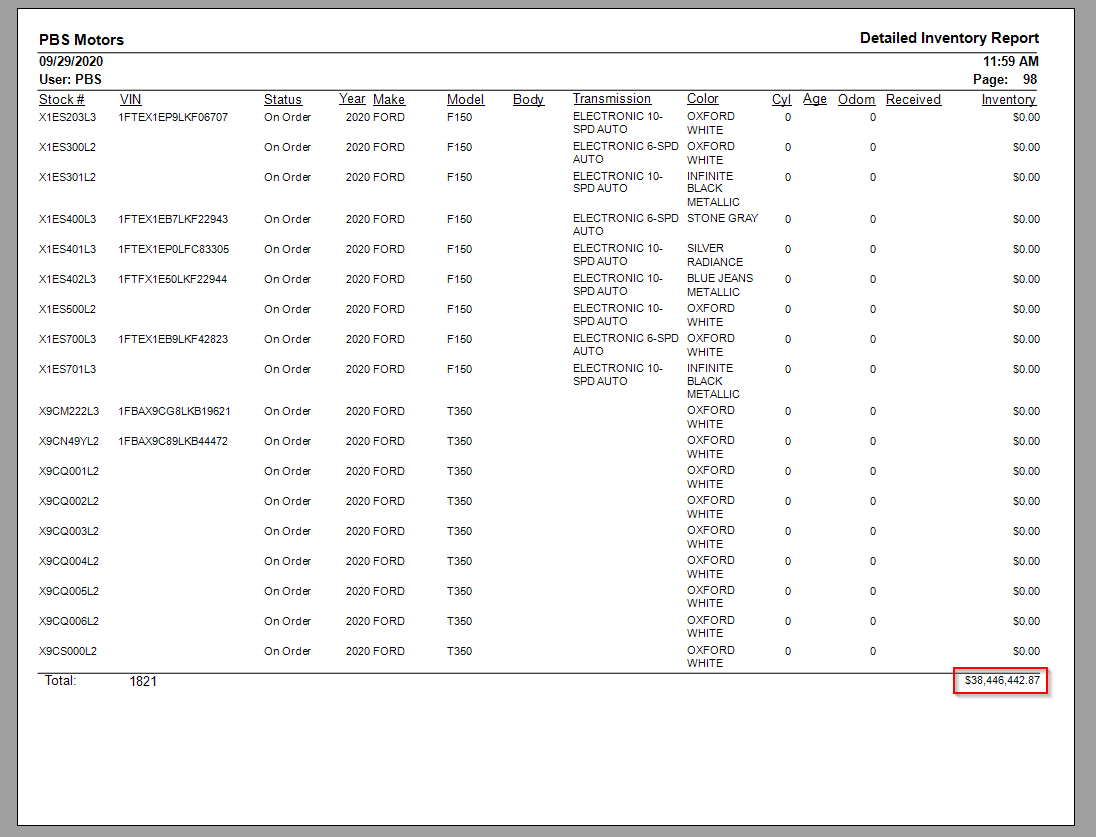Click the Color column header

(x=702, y=99)
